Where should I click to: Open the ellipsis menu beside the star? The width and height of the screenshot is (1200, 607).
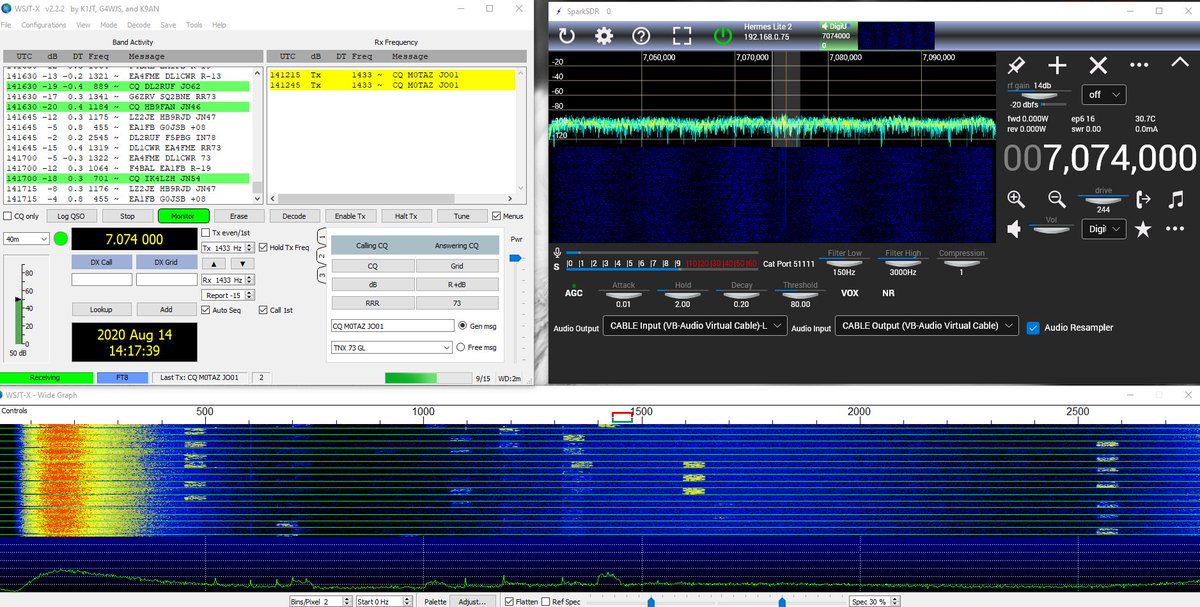point(1176,230)
